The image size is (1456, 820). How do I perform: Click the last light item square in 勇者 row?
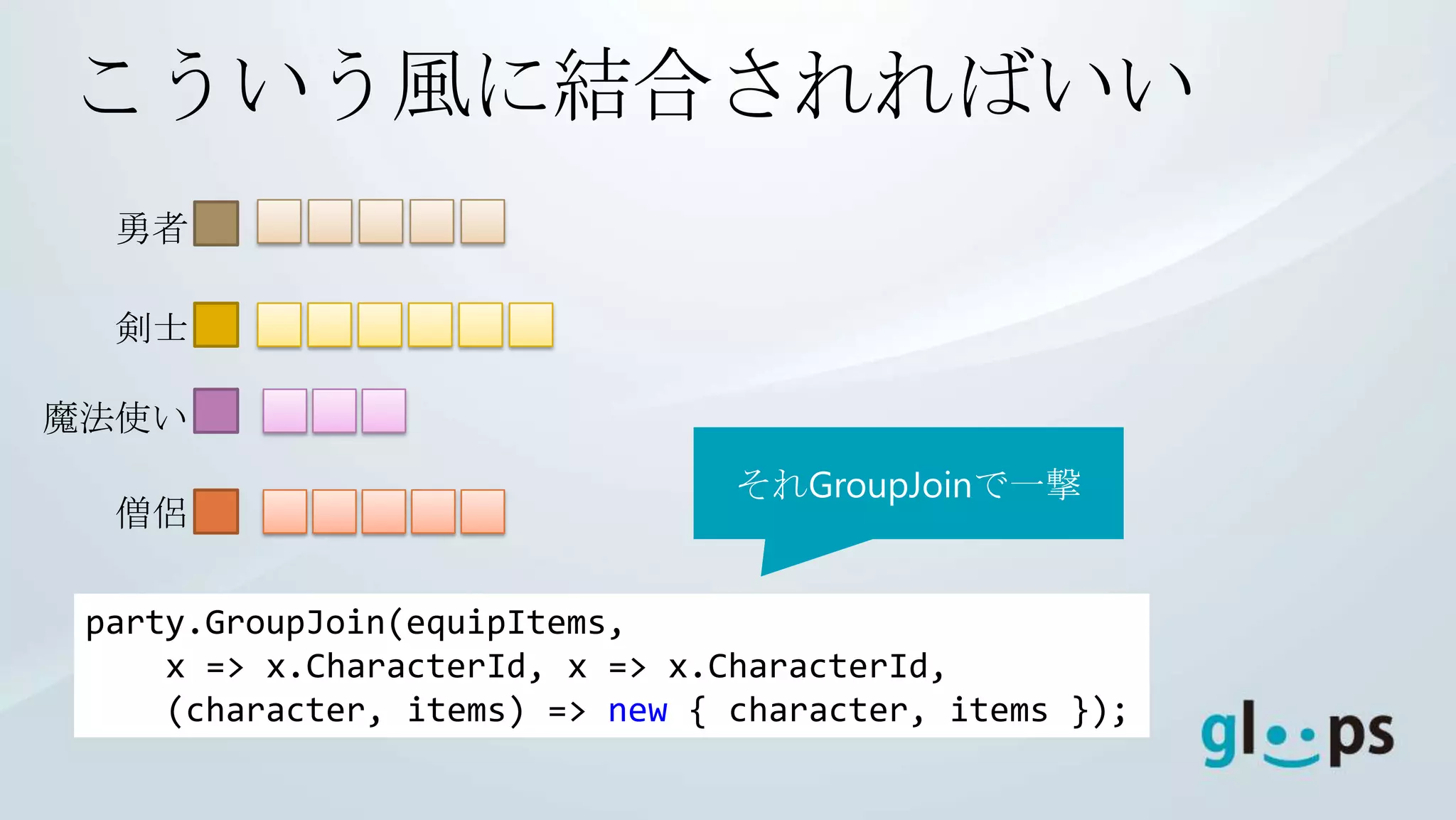tap(483, 222)
